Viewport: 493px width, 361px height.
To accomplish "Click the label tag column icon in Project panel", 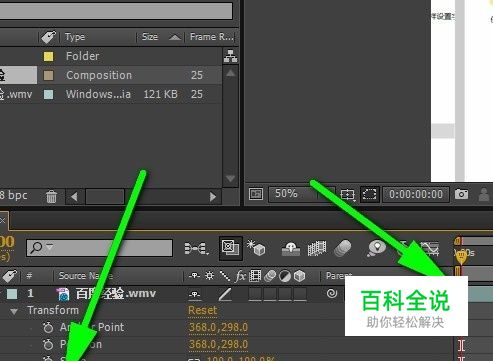I will click(x=49, y=37).
